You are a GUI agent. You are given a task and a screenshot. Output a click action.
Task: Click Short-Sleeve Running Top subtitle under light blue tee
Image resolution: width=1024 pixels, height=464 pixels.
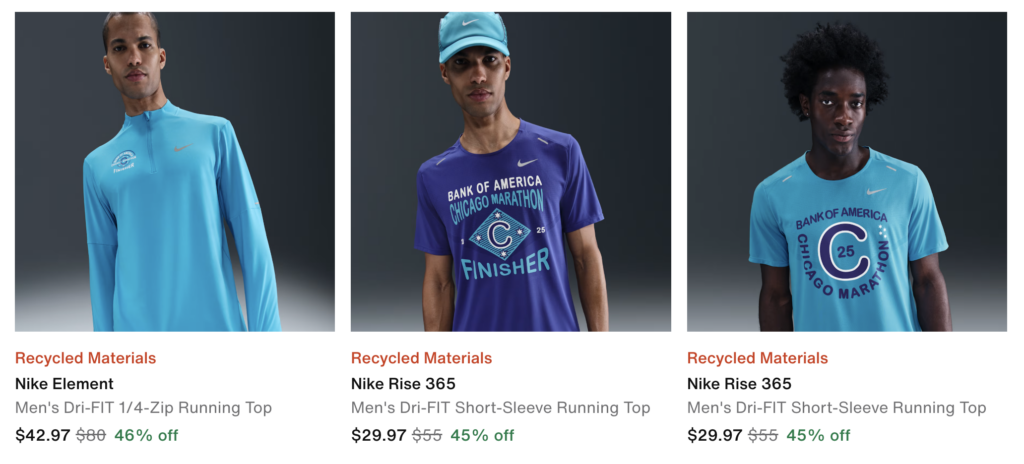click(836, 408)
